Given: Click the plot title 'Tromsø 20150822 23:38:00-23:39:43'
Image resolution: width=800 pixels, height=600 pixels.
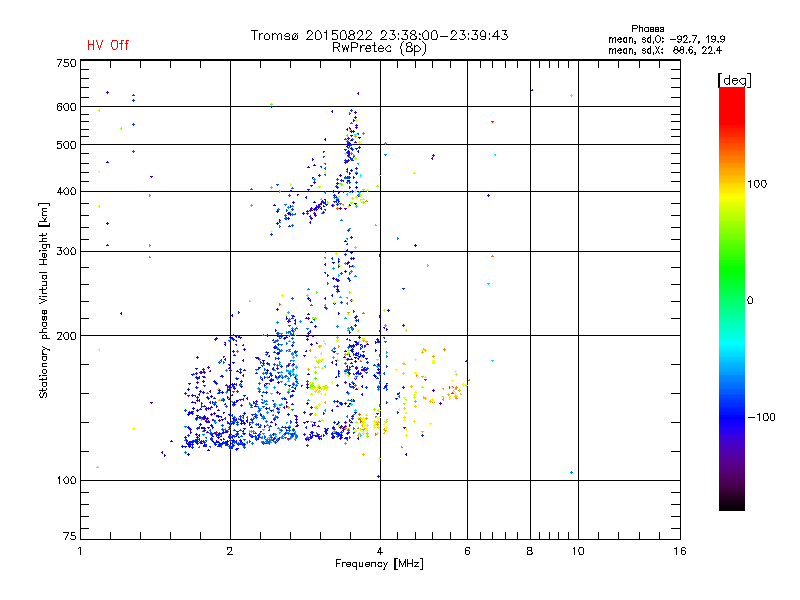Looking at the screenshot, I should click(x=379, y=35).
